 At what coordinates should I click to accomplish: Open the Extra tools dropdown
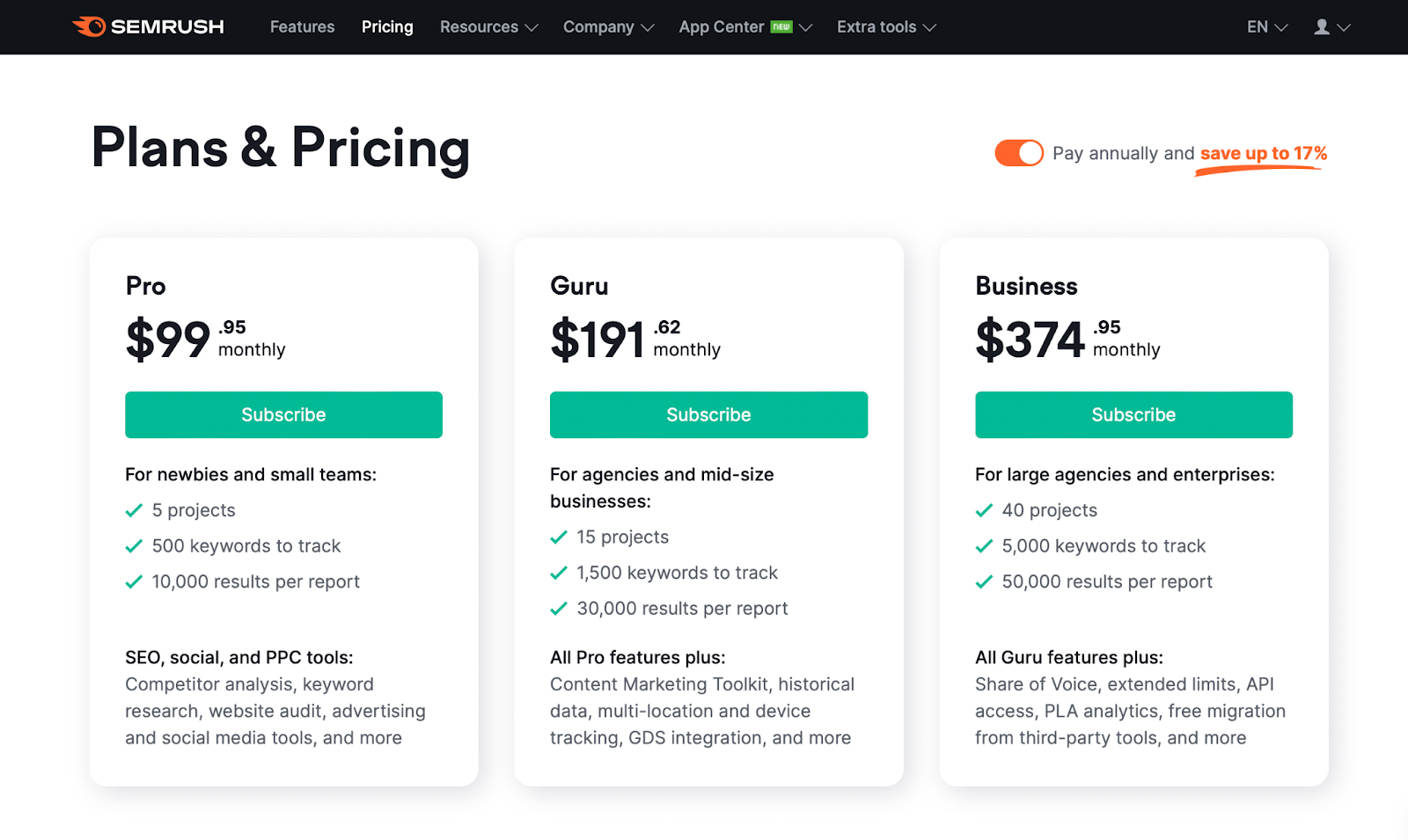[x=885, y=27]
